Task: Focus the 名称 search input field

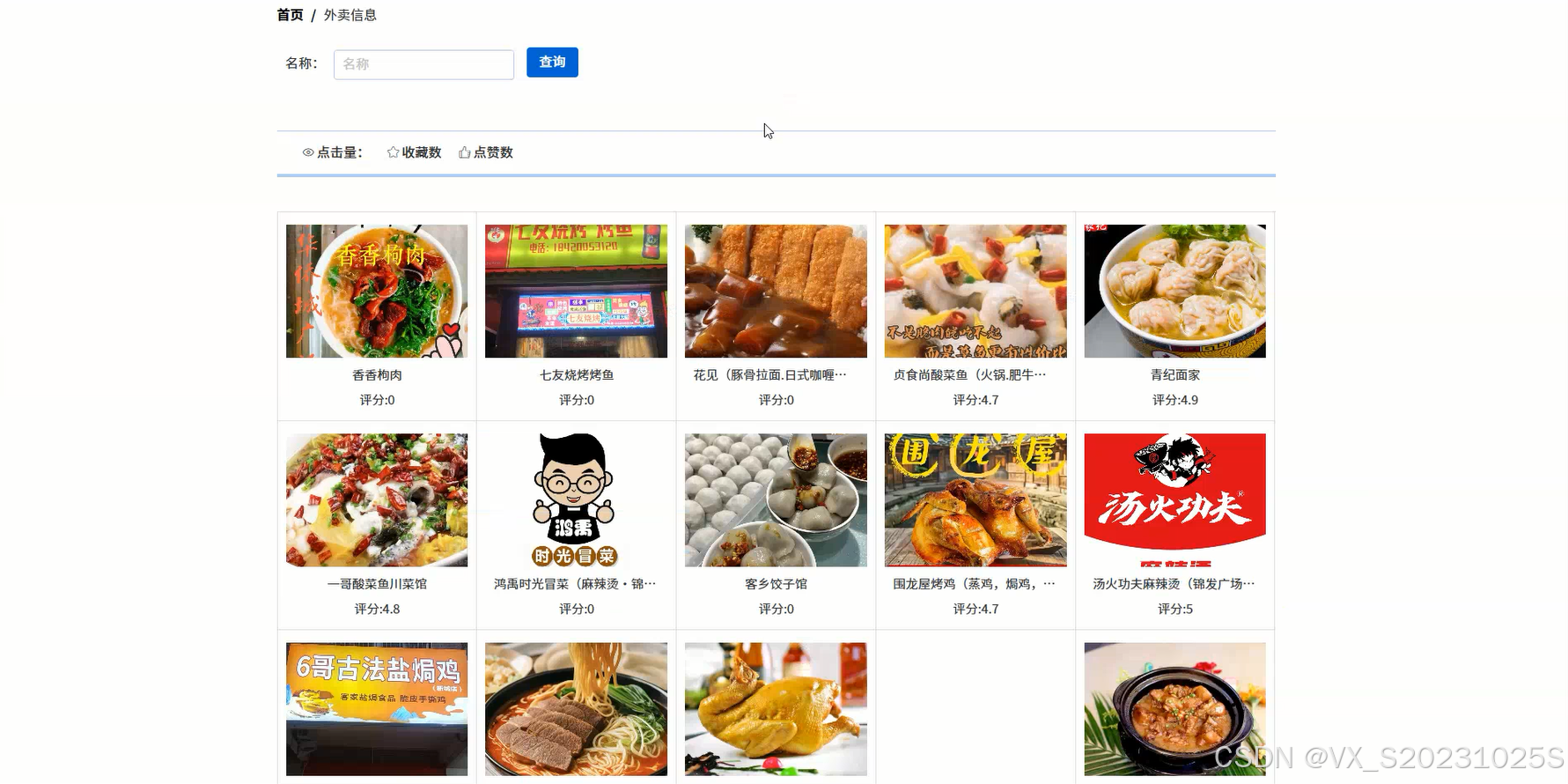Action: [423, 64]
